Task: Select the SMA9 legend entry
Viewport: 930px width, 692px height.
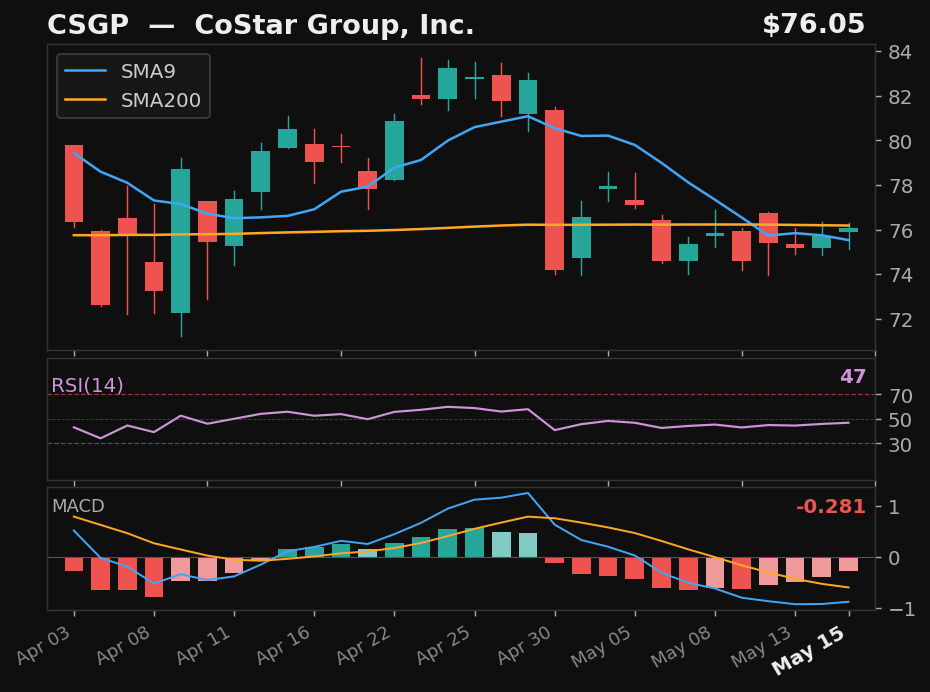Action: 120,71
